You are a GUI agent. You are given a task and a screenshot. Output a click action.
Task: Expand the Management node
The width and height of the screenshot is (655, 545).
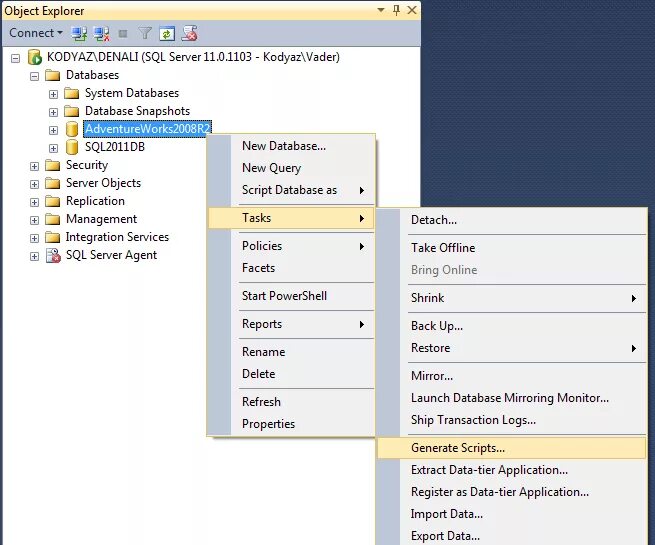click(34, 220)
